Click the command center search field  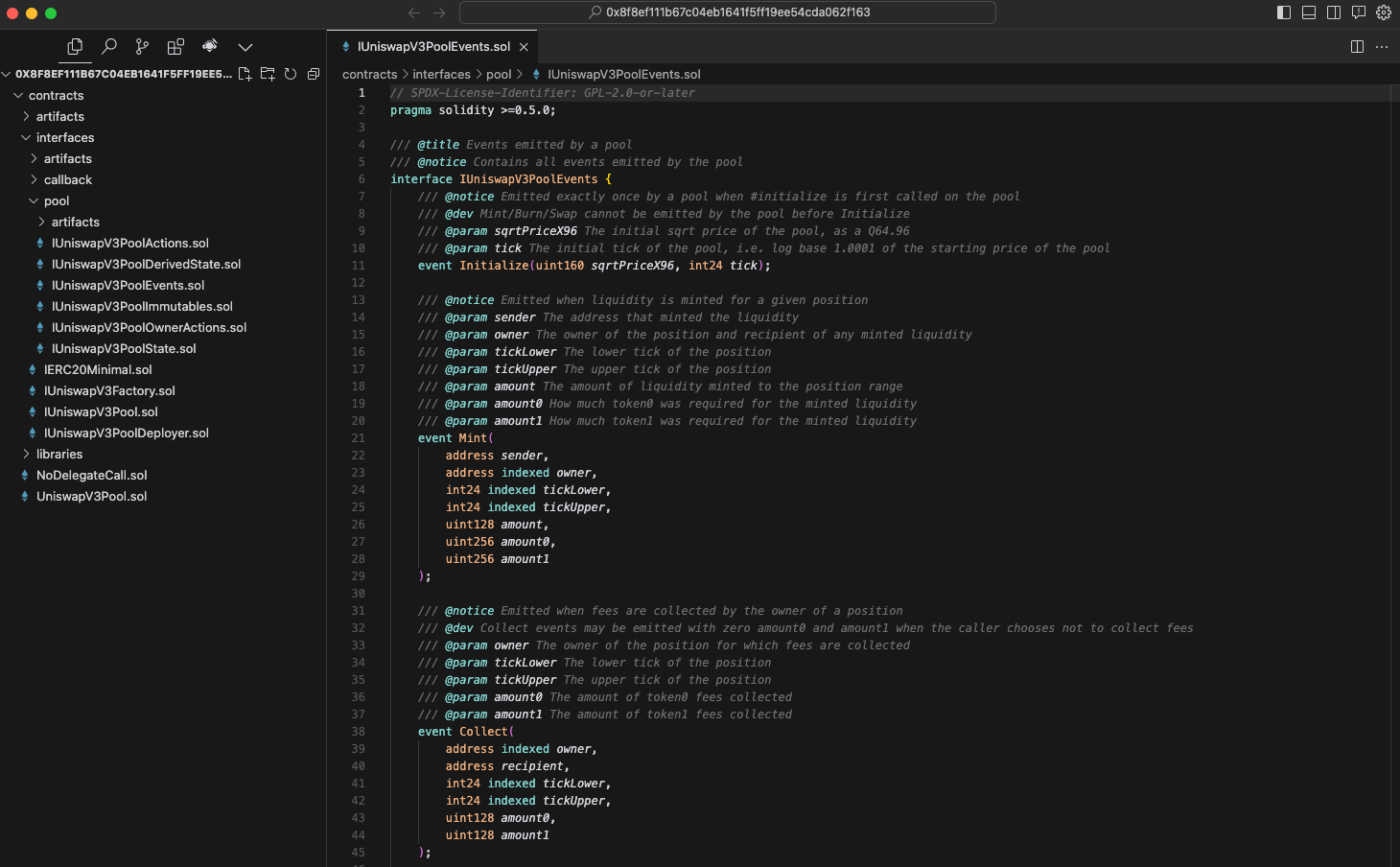pos(728,12)
